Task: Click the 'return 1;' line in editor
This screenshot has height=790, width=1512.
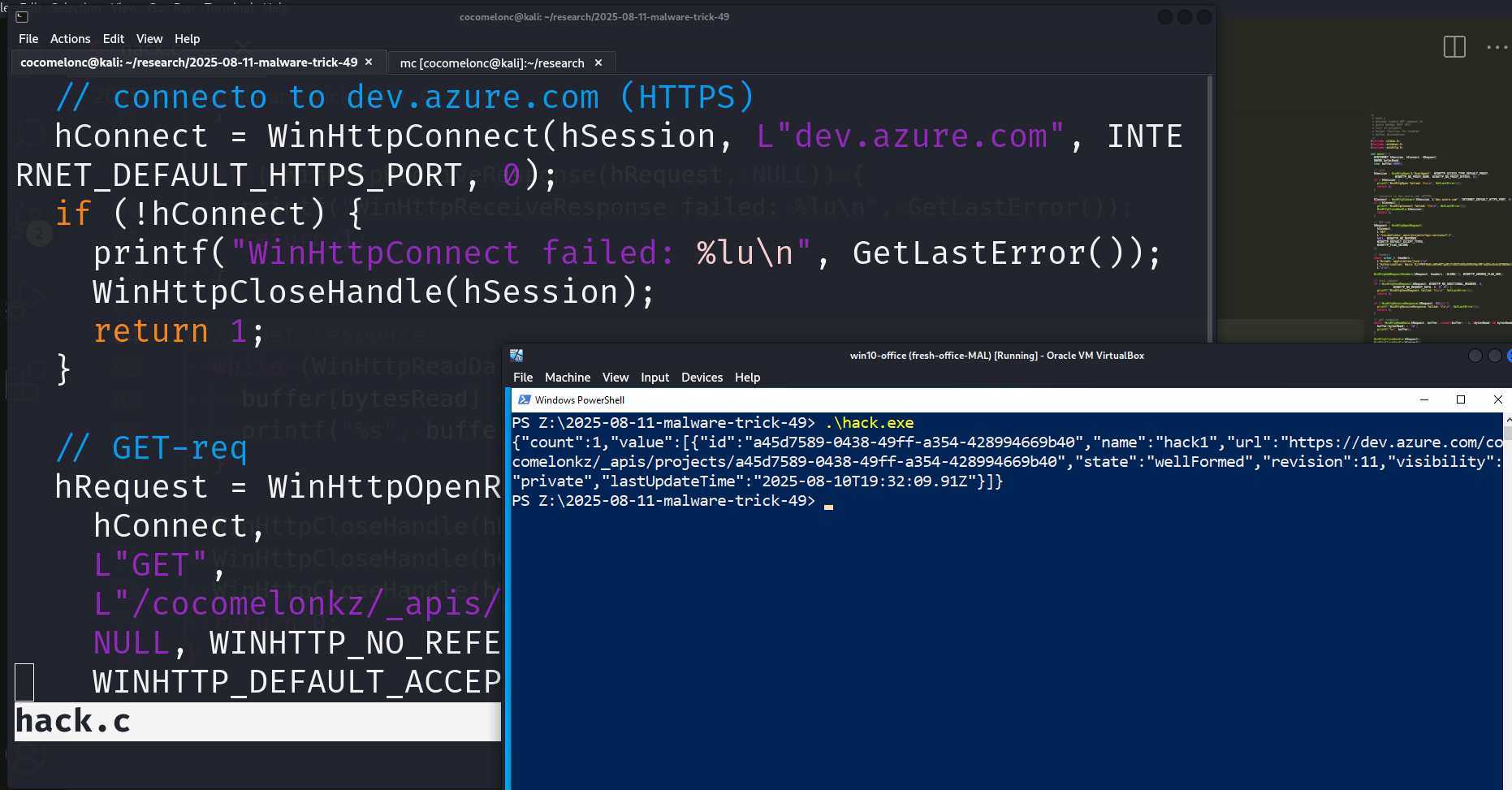Action: point(179,331)
